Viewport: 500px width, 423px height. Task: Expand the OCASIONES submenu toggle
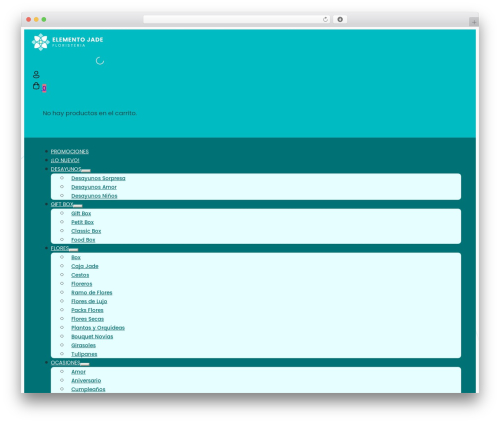tap(85, 364)
